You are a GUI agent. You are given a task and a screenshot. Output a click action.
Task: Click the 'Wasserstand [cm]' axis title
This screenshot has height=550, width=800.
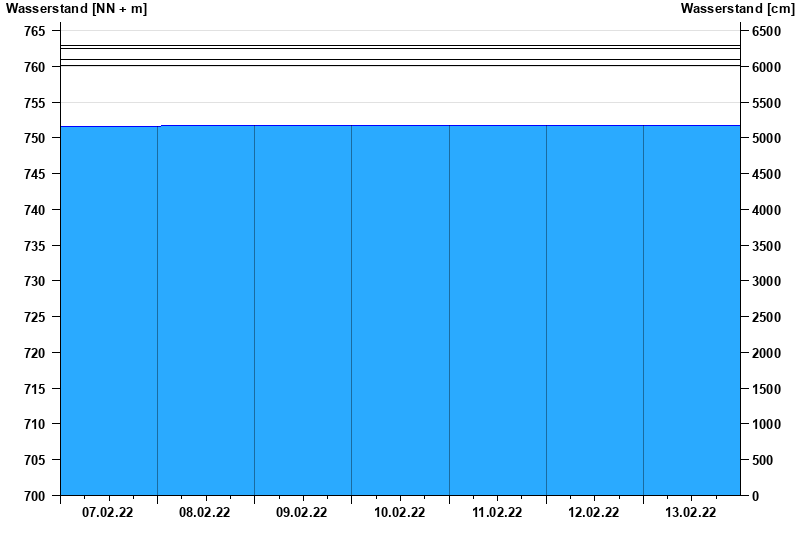737,9
